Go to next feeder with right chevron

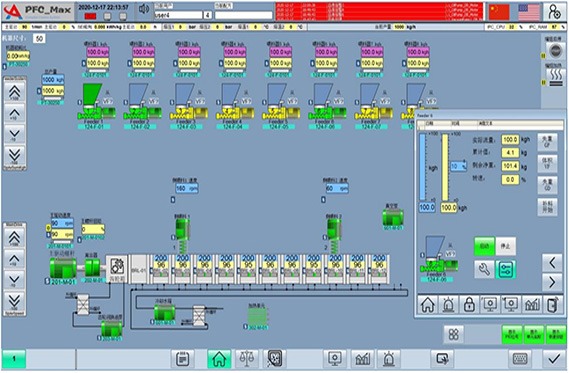click(552, 282)
